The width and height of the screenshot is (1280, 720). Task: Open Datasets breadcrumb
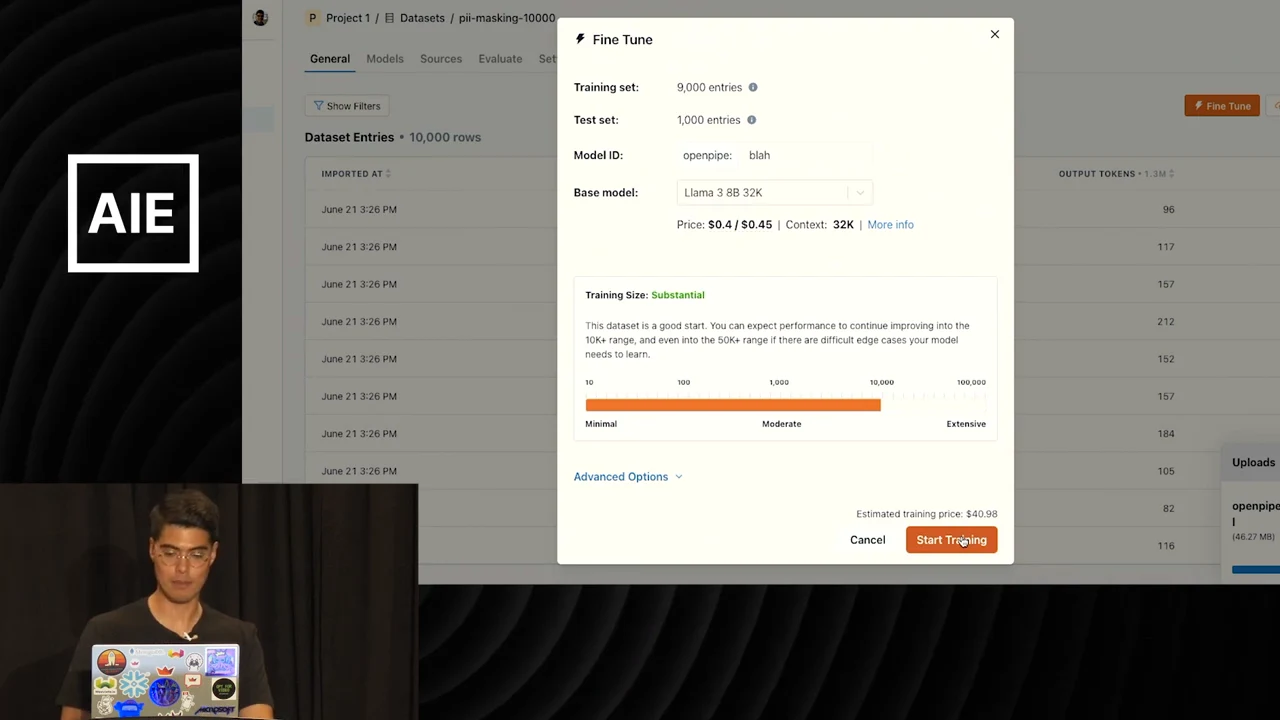click(415, 18)
